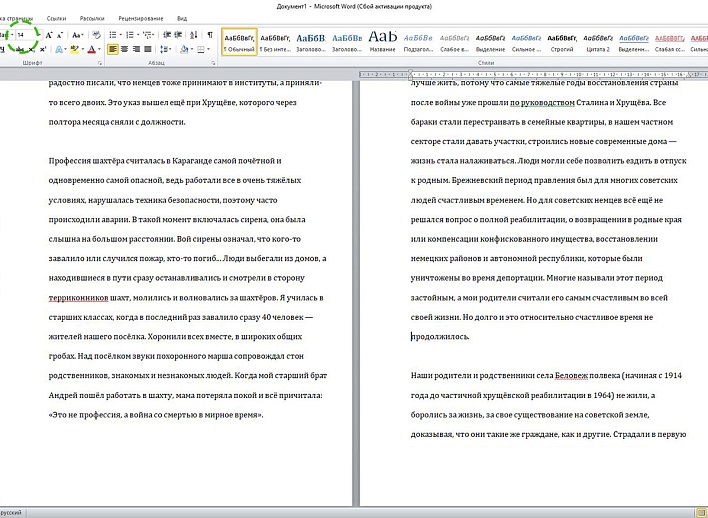Apply a bulleted list

tap(112, 35)
